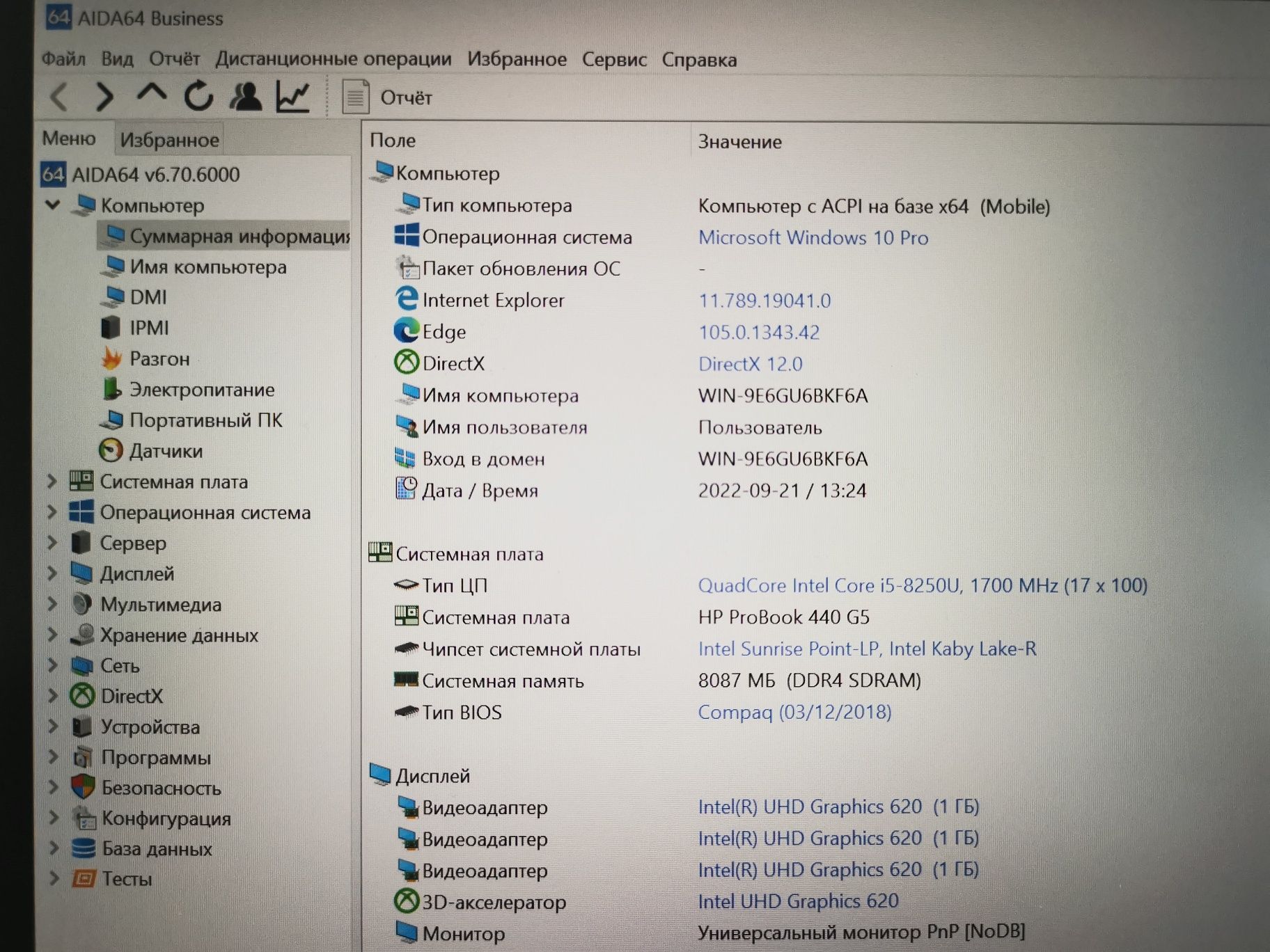The height and width of the screenshot is (952, 1270).
Task: Open the QuadCore Intel Core i5-8250U link
Action: [923, 585]
